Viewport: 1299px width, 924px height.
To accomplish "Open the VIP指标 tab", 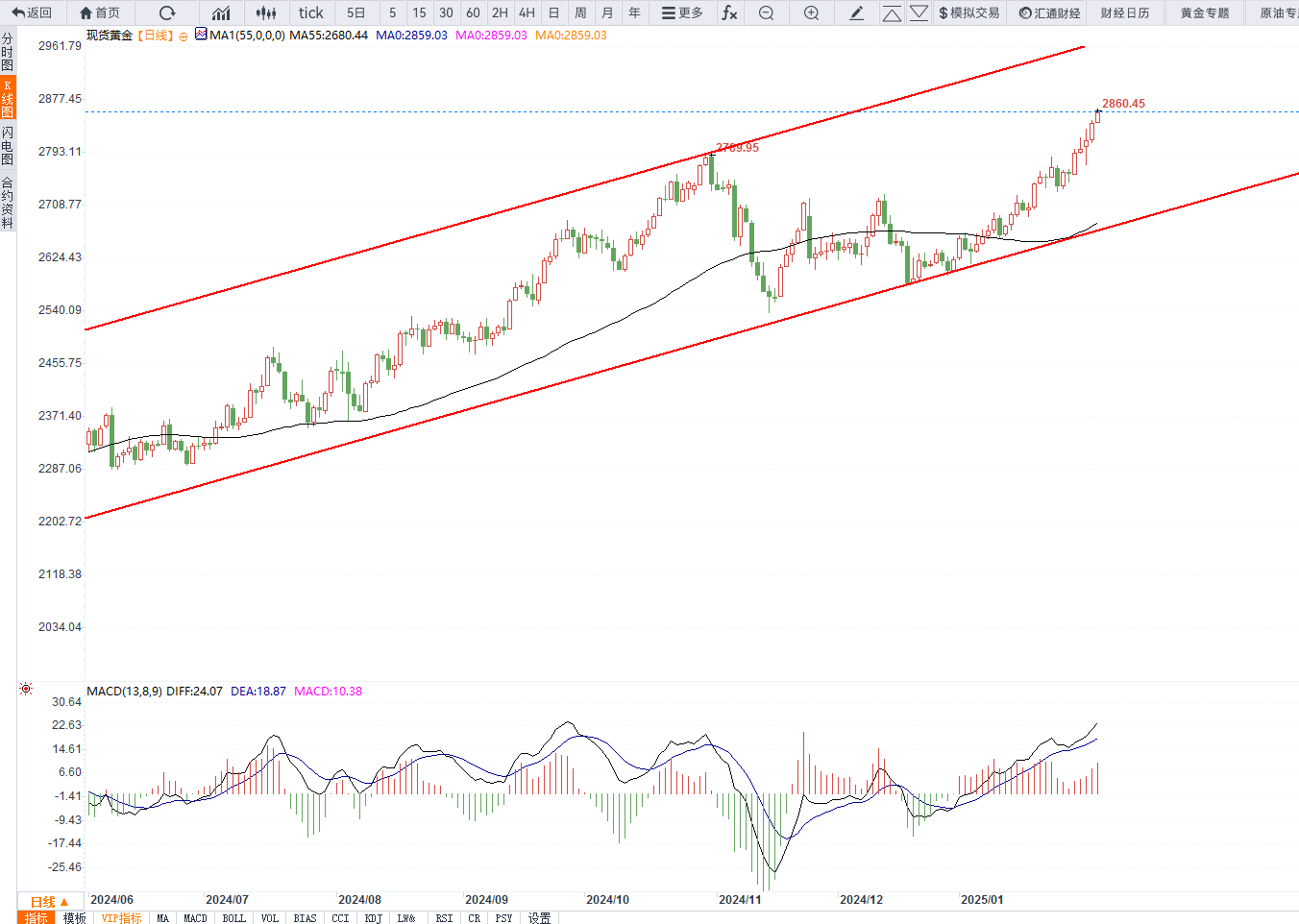I will coord(122,918).
